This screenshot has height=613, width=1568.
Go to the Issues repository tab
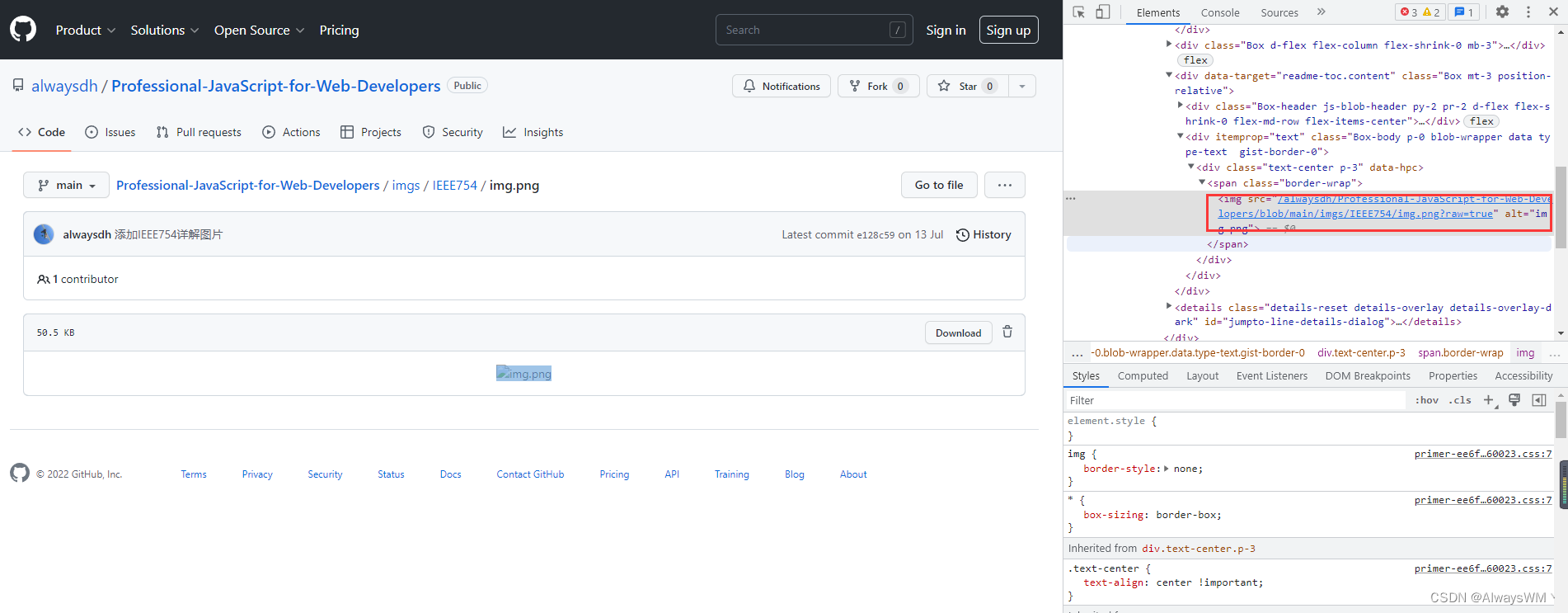click(110, 132)
